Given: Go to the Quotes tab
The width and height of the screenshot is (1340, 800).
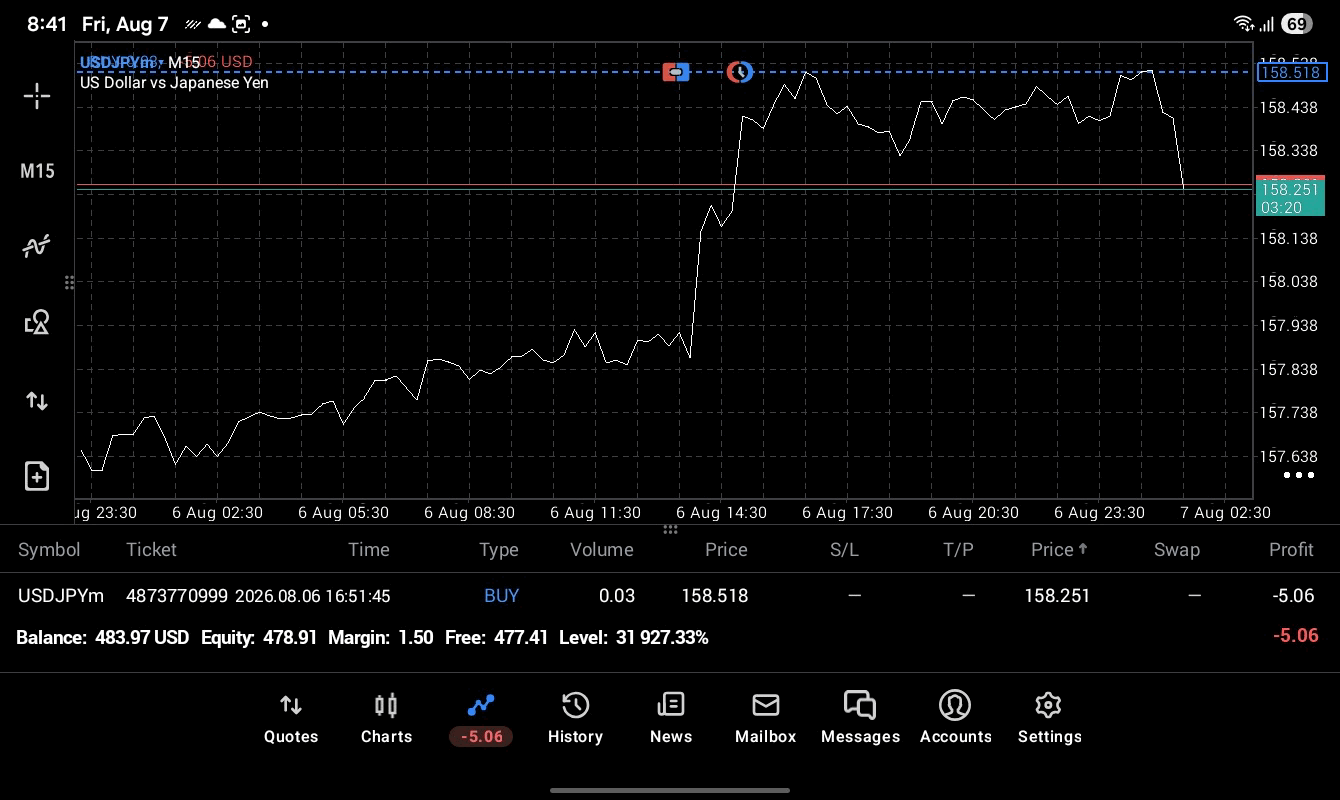Looking at the screenshot, I should click(291, 719).
